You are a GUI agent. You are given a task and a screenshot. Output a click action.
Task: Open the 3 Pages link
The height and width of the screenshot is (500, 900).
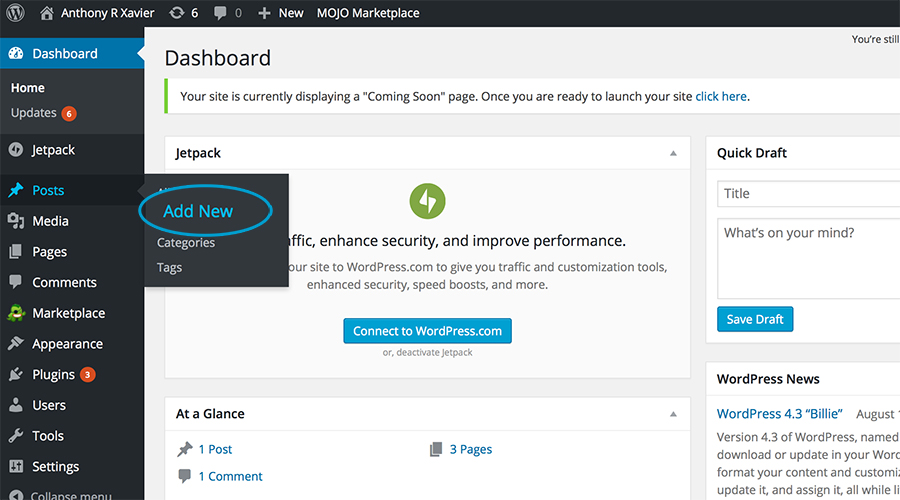tap(471, 449)
